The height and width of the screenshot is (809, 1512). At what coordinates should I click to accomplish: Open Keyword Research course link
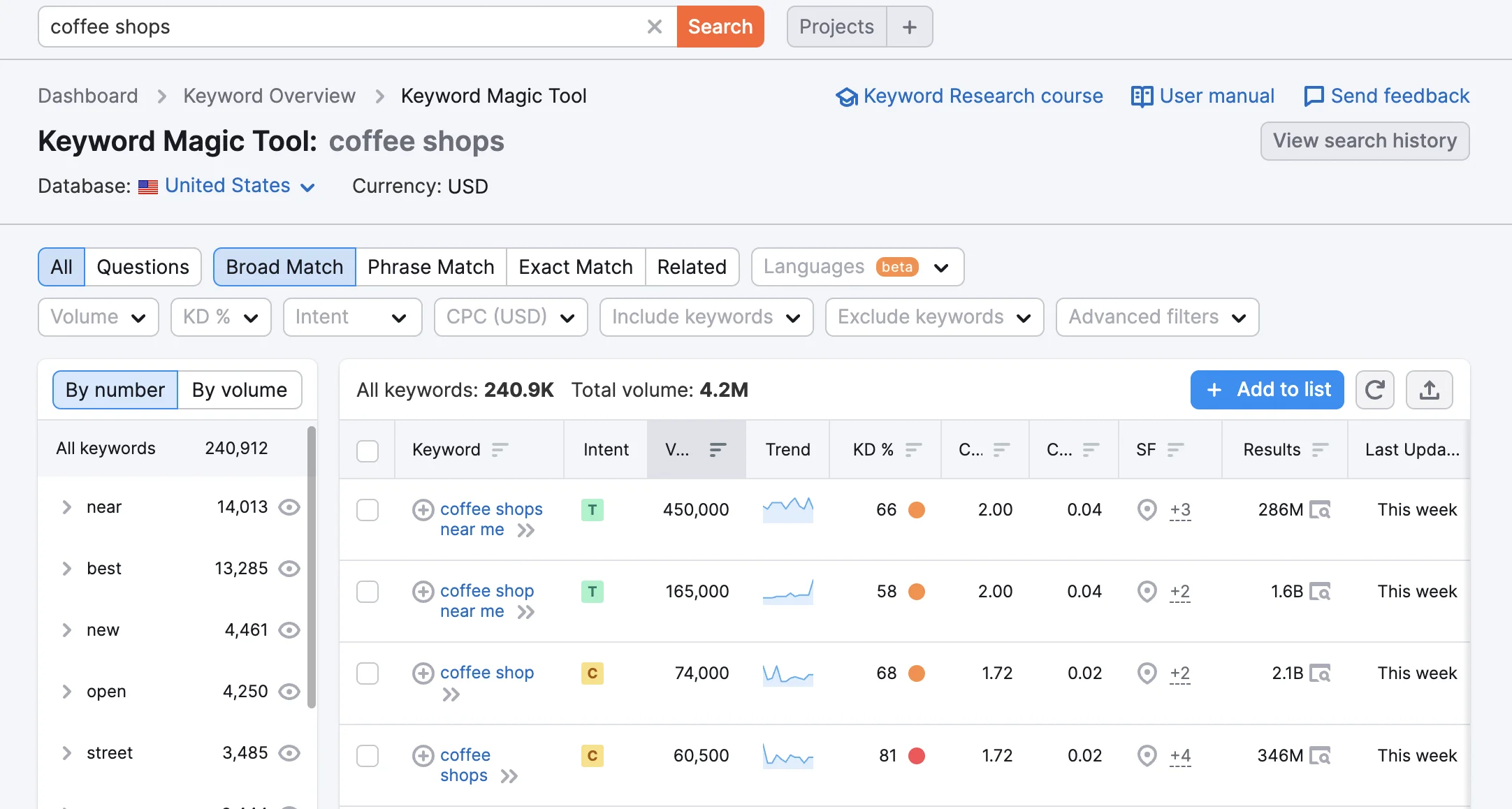[969, 96]
